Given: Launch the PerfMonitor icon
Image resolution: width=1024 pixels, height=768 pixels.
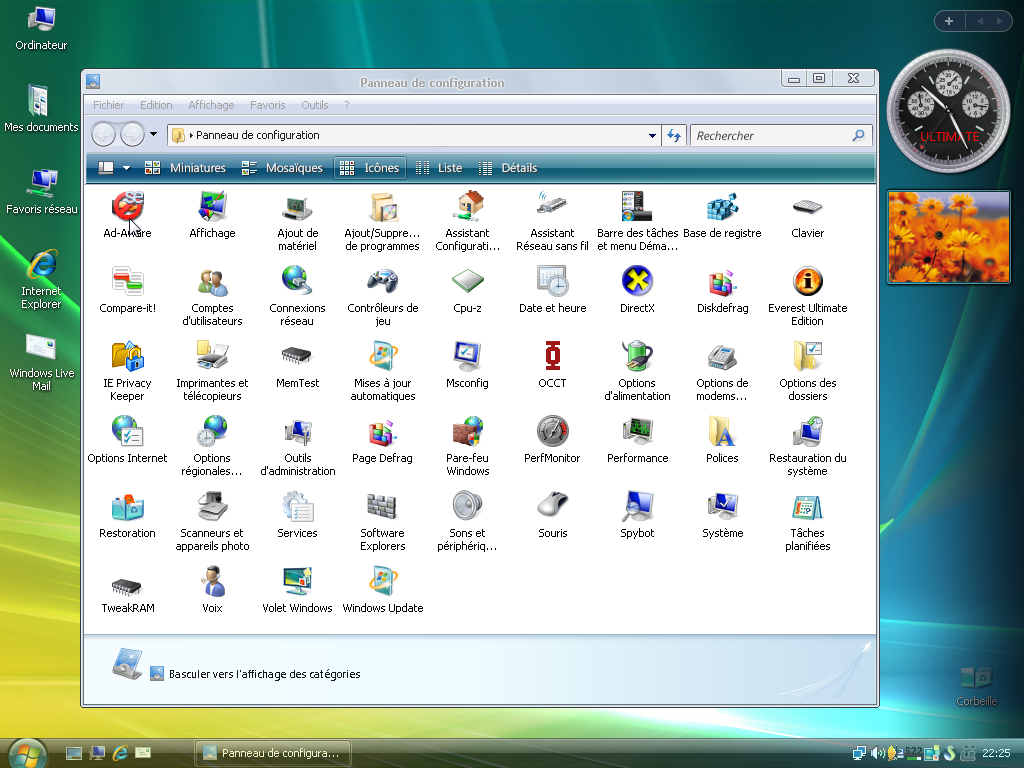Looking at the screenshot, I should coord(552,432).
